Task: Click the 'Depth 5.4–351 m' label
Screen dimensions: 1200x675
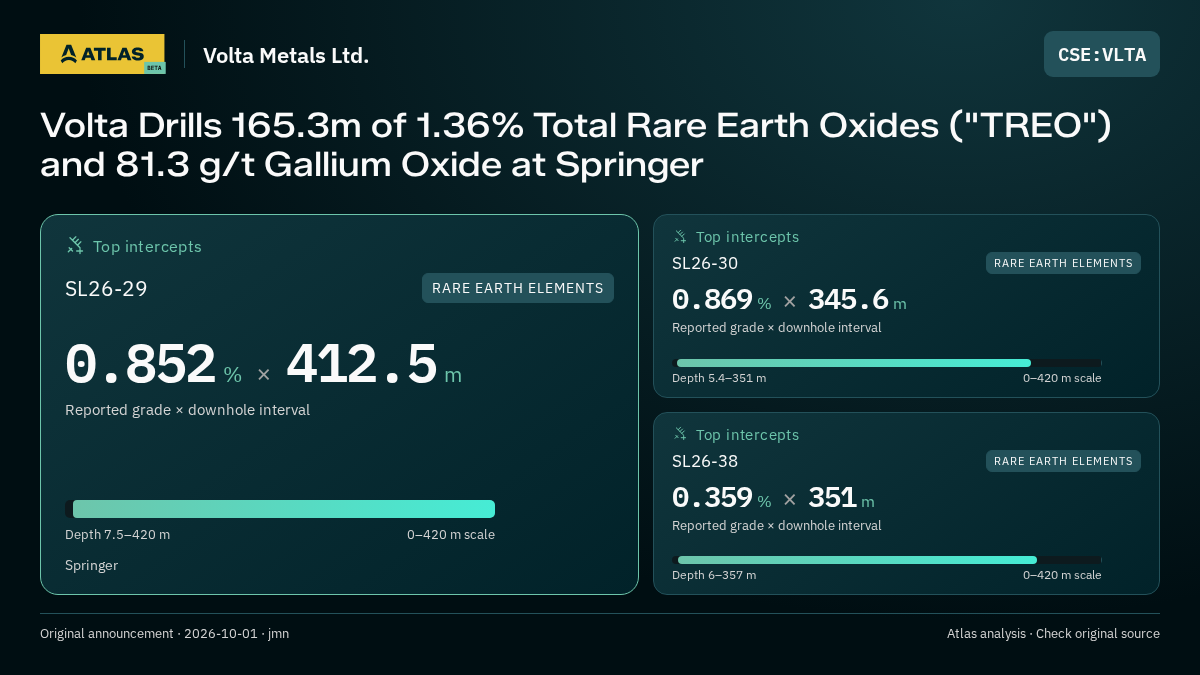Action: coord(719,378)
